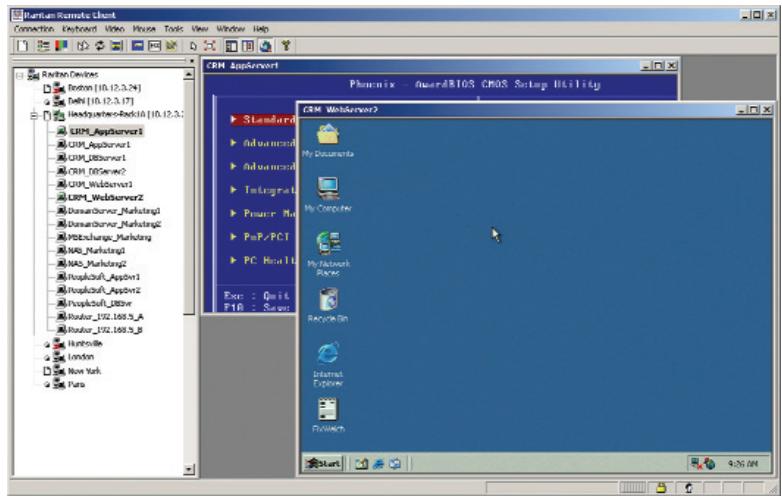The height and width of the screenshot is (498, 782).
Task: Click the blue screen on-screen menu icon
Action: tap(138, 46)
